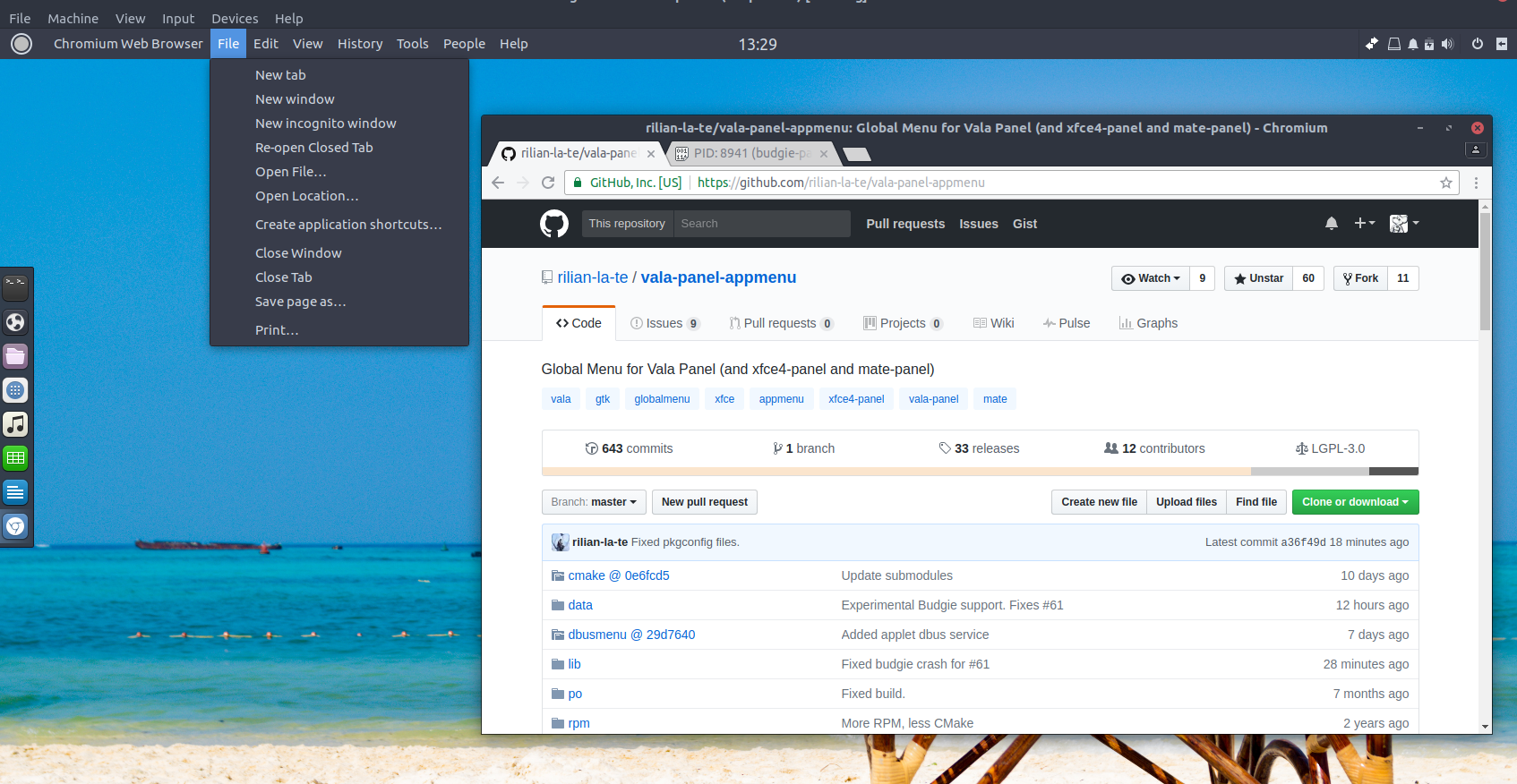Open GitHub notifications bell
Screen dimensions: 1517x784
coord(1332,224)
